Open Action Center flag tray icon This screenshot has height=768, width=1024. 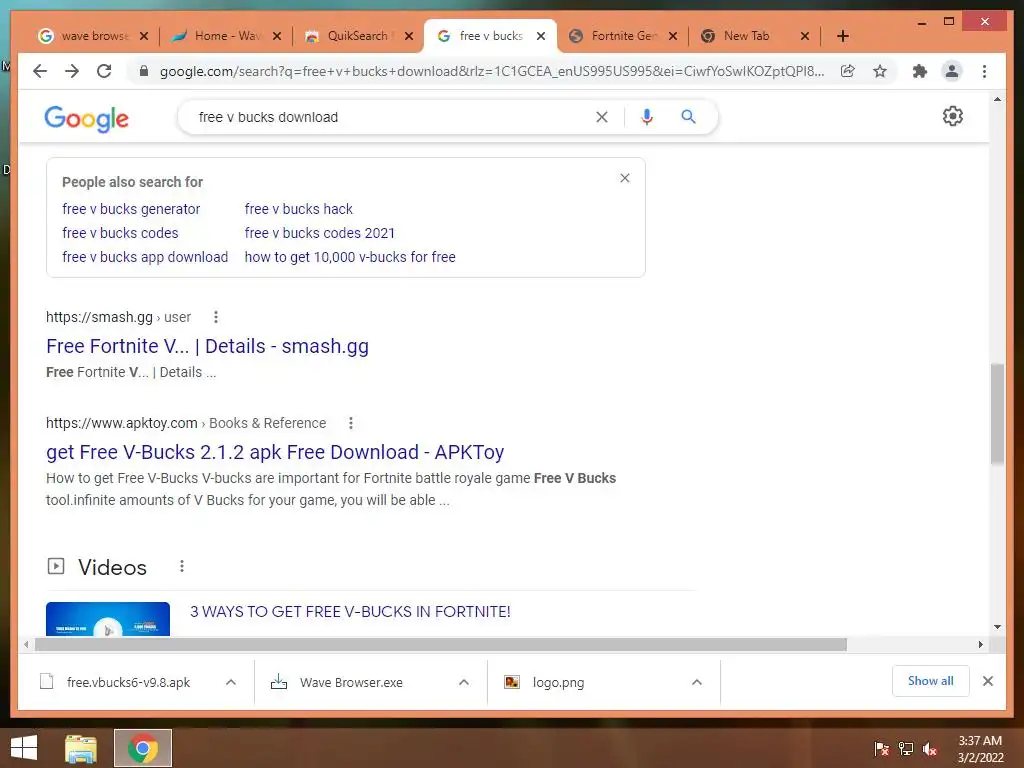882,748
